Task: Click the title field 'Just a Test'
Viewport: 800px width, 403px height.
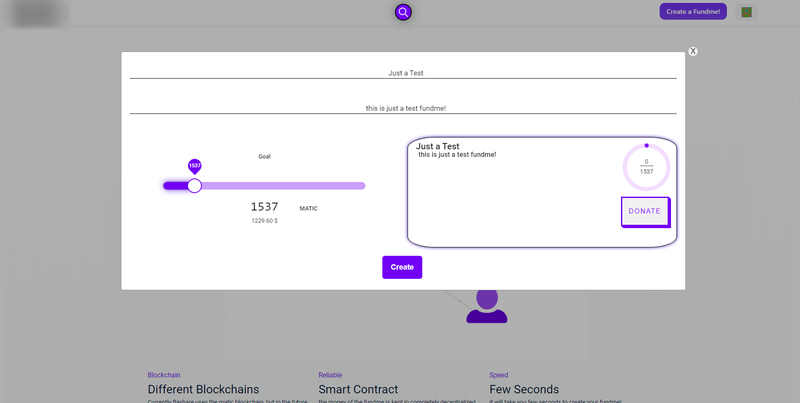Action: pos(403,72)
